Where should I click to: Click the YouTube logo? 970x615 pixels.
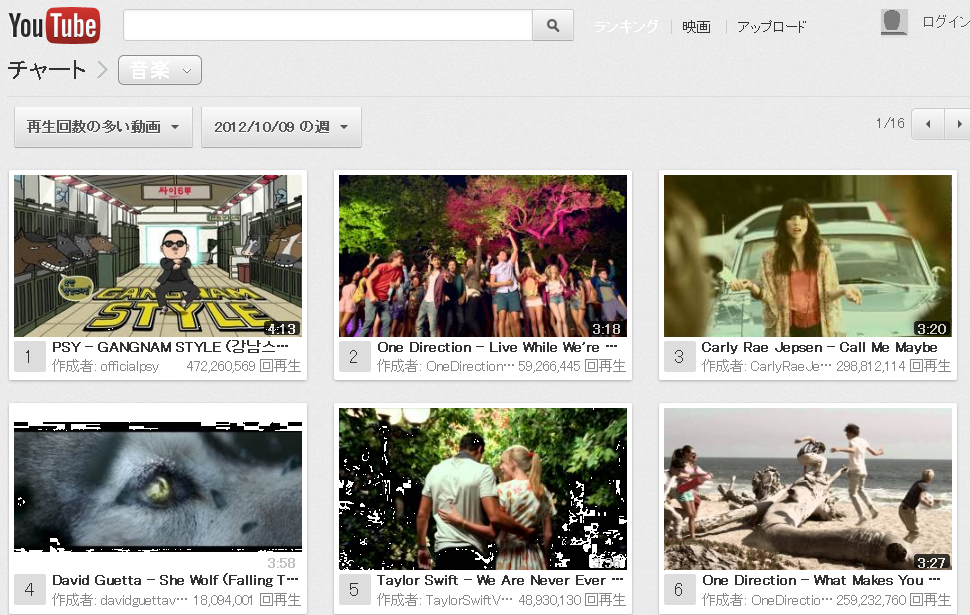[54, 25]
